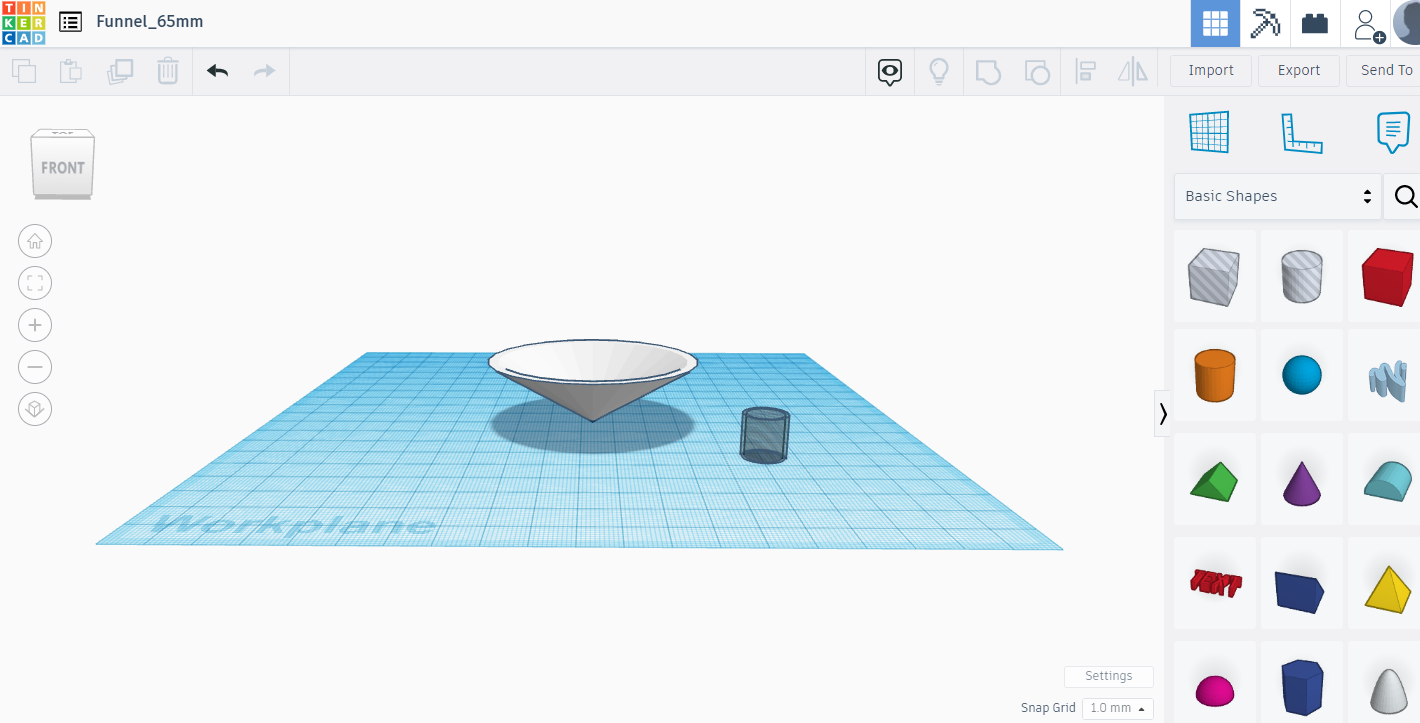Click the Import button
The height and width of the screenshot is (723, 1420).
(1211, 70)
